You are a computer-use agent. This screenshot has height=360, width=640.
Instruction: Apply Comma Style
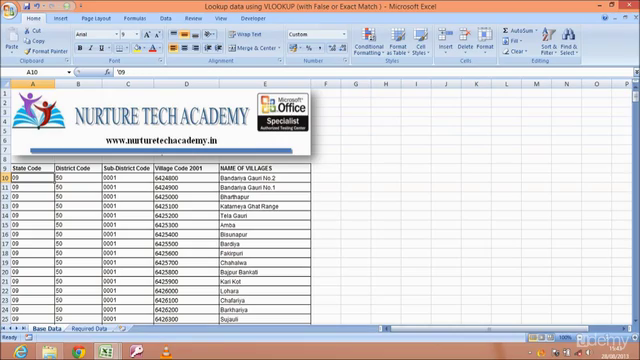tap(320, 48)
